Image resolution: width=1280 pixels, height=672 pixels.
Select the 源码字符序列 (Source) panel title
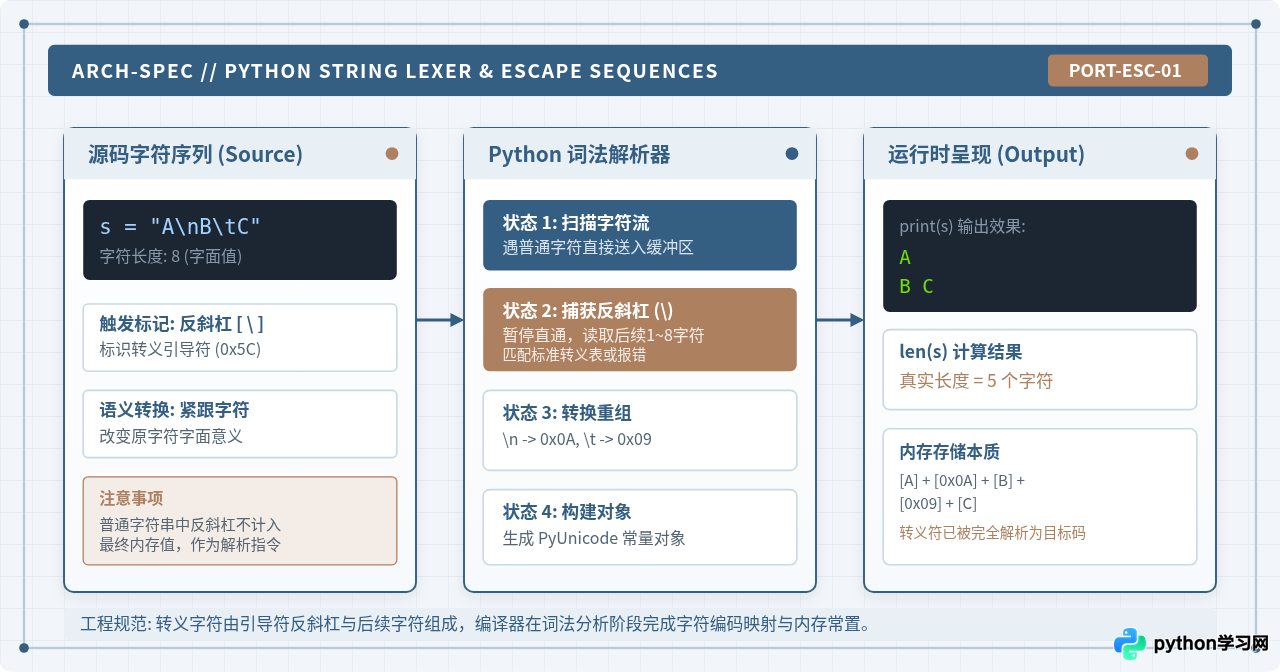click(x=195, y=154)
